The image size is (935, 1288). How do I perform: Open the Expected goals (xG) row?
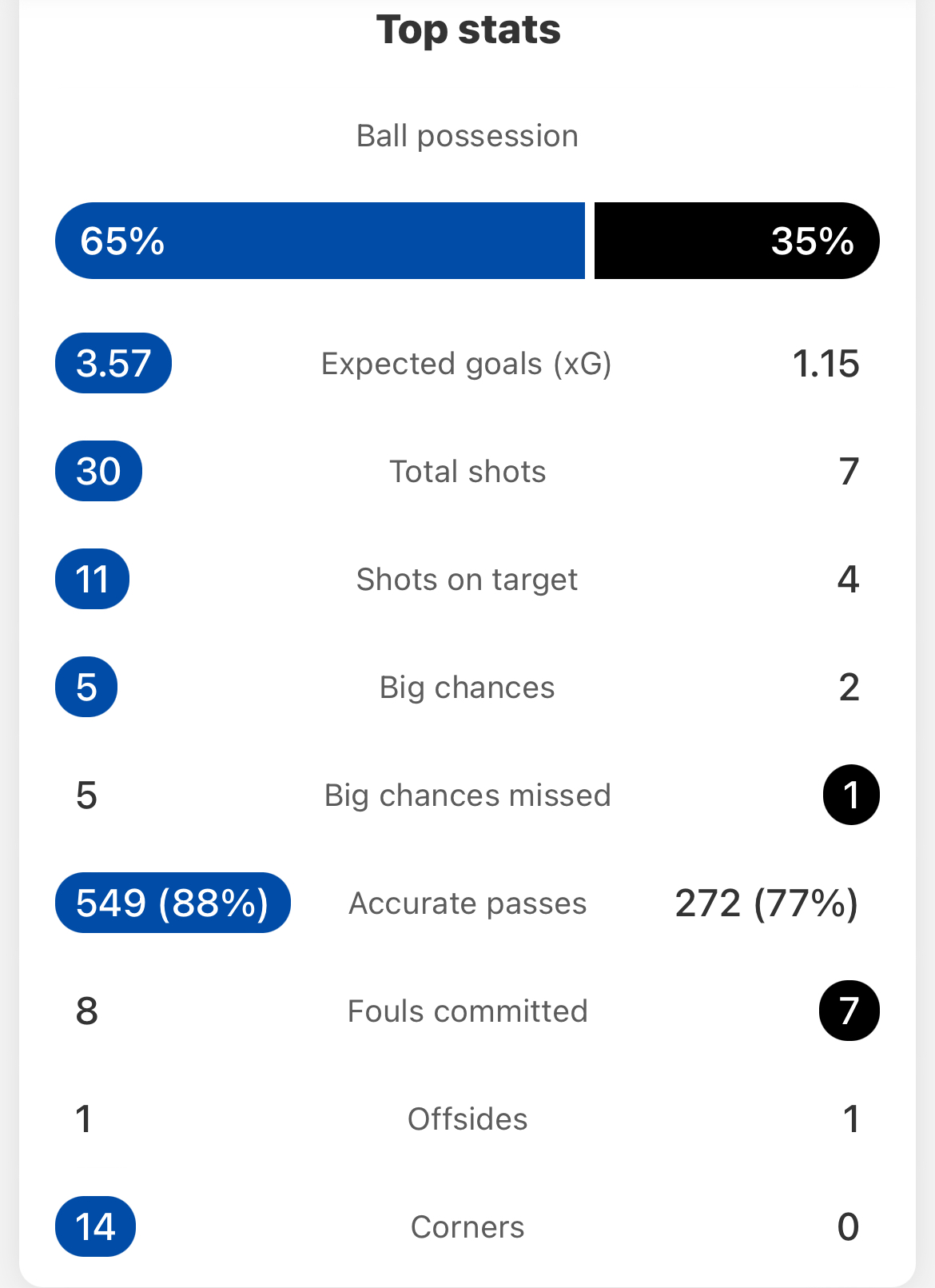pos(467,363)
